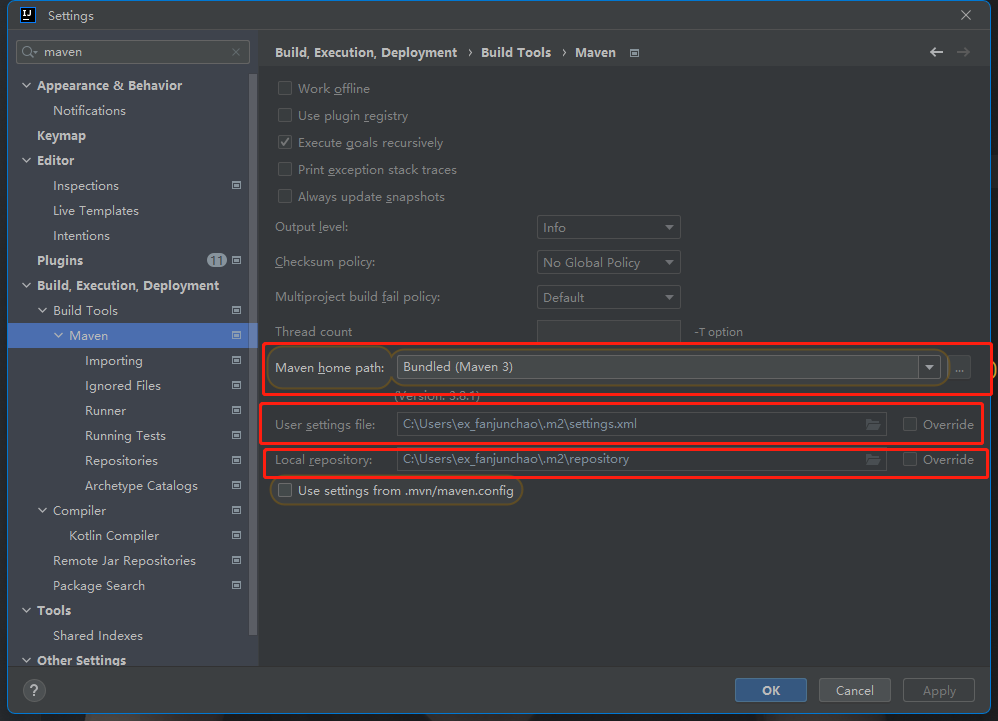Click the User settings file path field
Screen dimensions: 998x721
642,424
